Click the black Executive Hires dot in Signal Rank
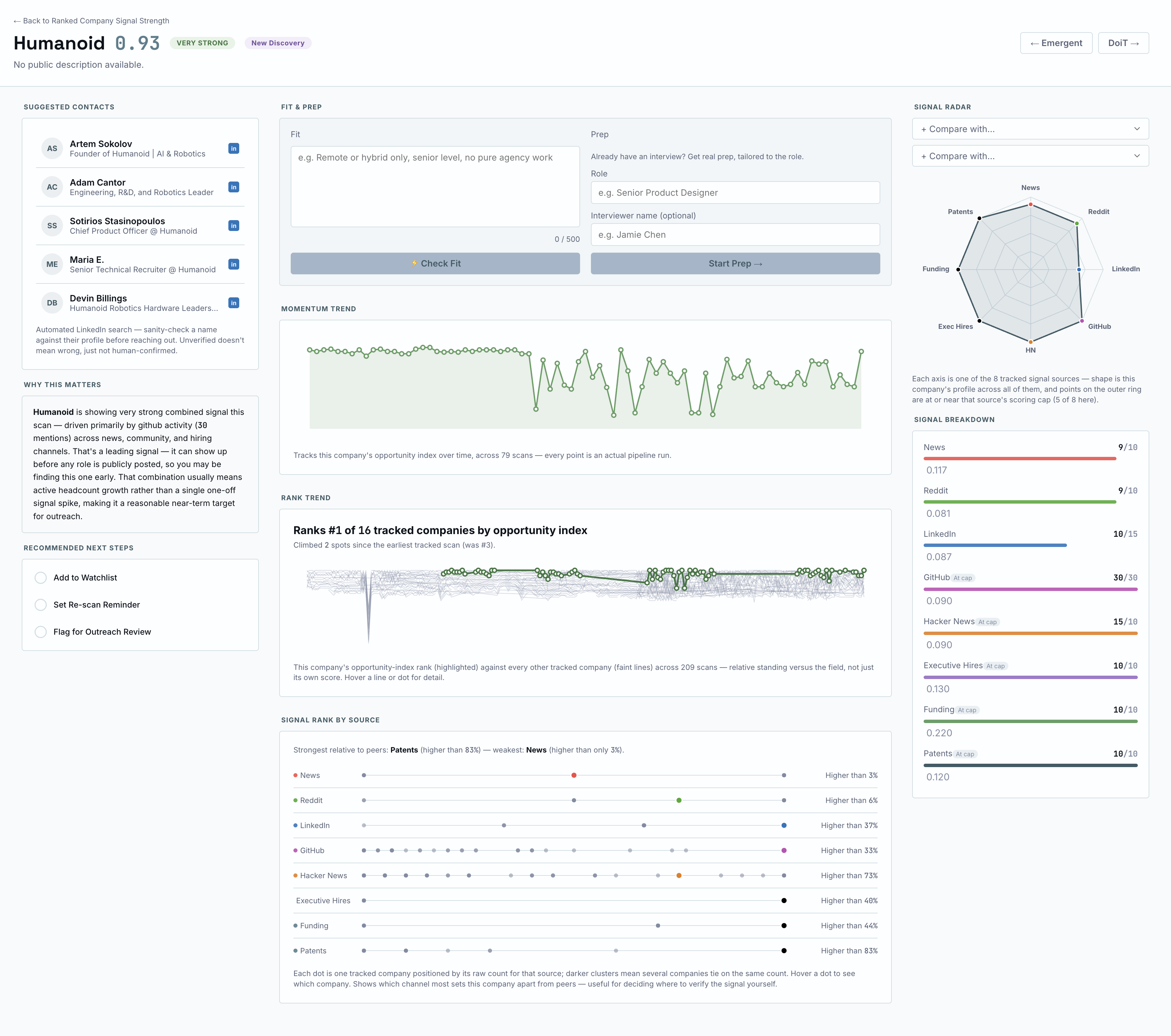This screenshot has width=1171, height=1036. point(784,901)
